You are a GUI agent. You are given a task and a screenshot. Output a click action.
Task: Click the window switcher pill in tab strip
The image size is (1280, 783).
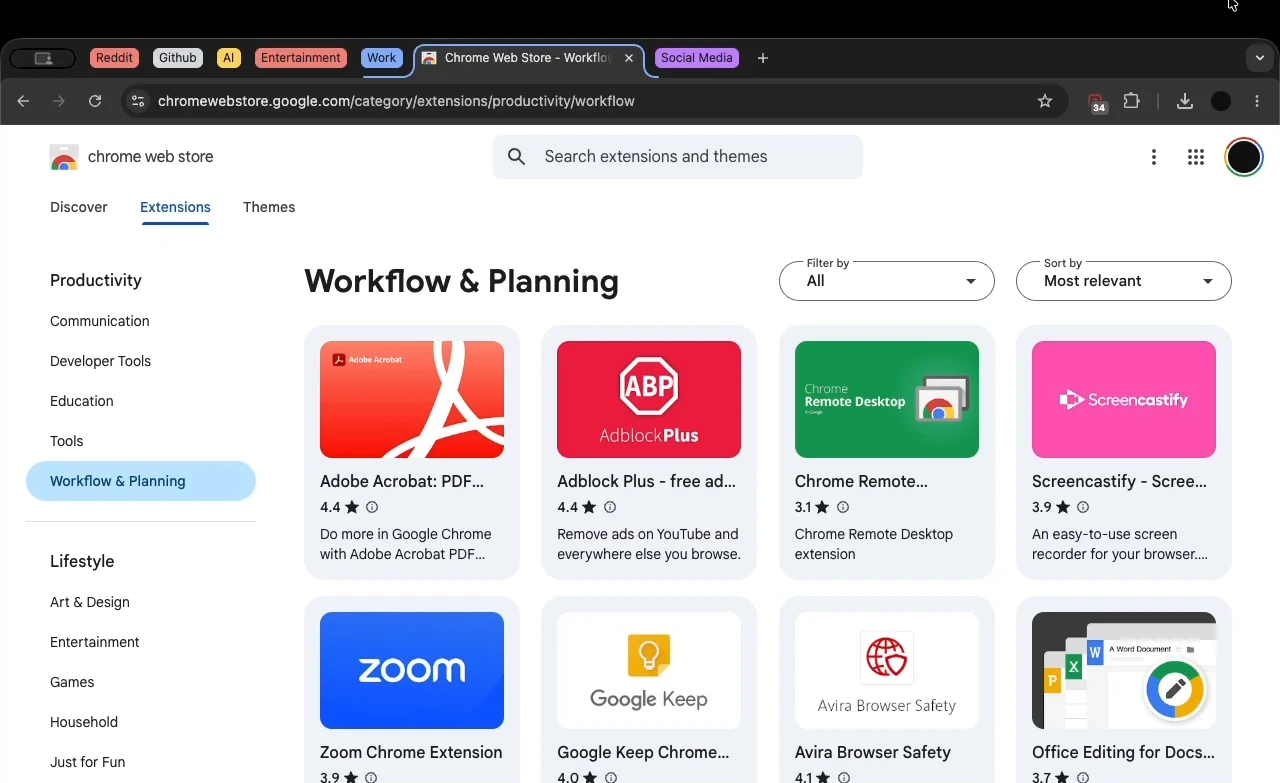pyautogui.click(x=43, y=58)
